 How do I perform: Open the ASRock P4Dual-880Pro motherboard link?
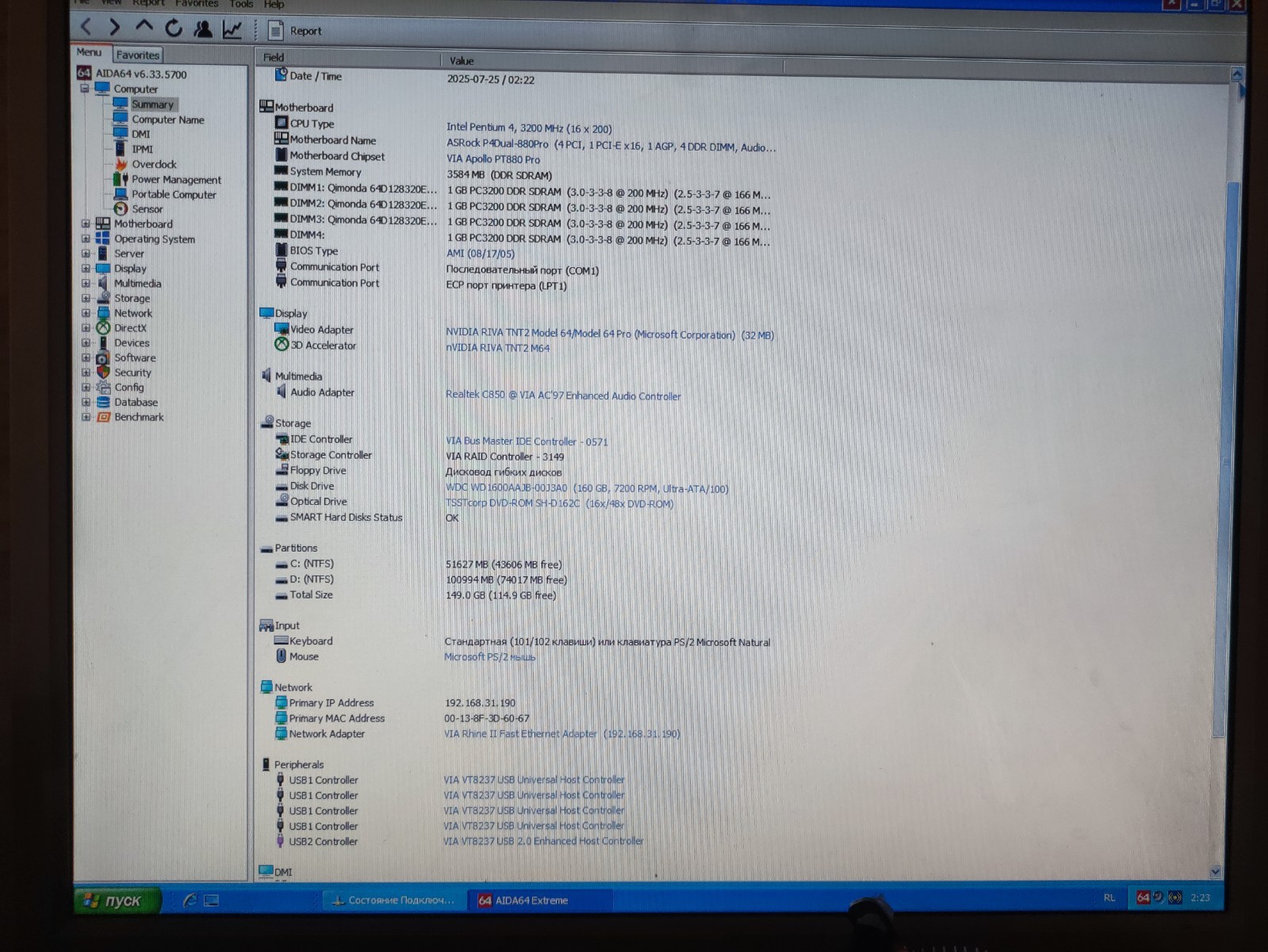pyautogui.click(x=497, y=143)
